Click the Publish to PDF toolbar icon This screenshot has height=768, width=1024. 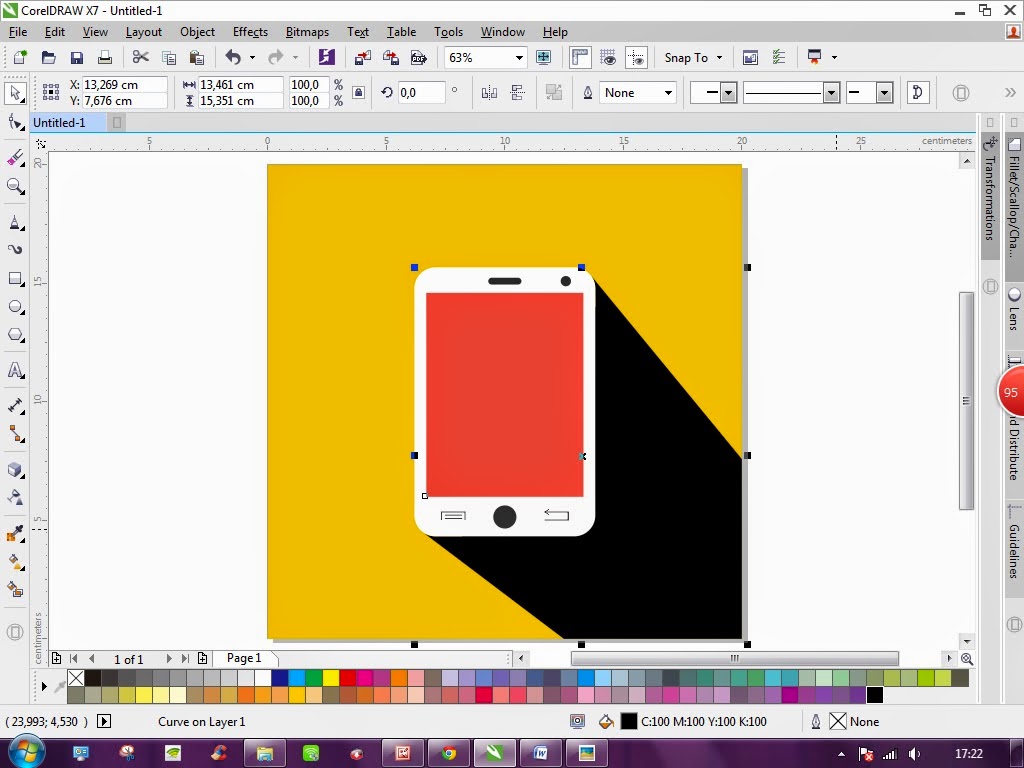pyautogui.click(x=418, y=57)
